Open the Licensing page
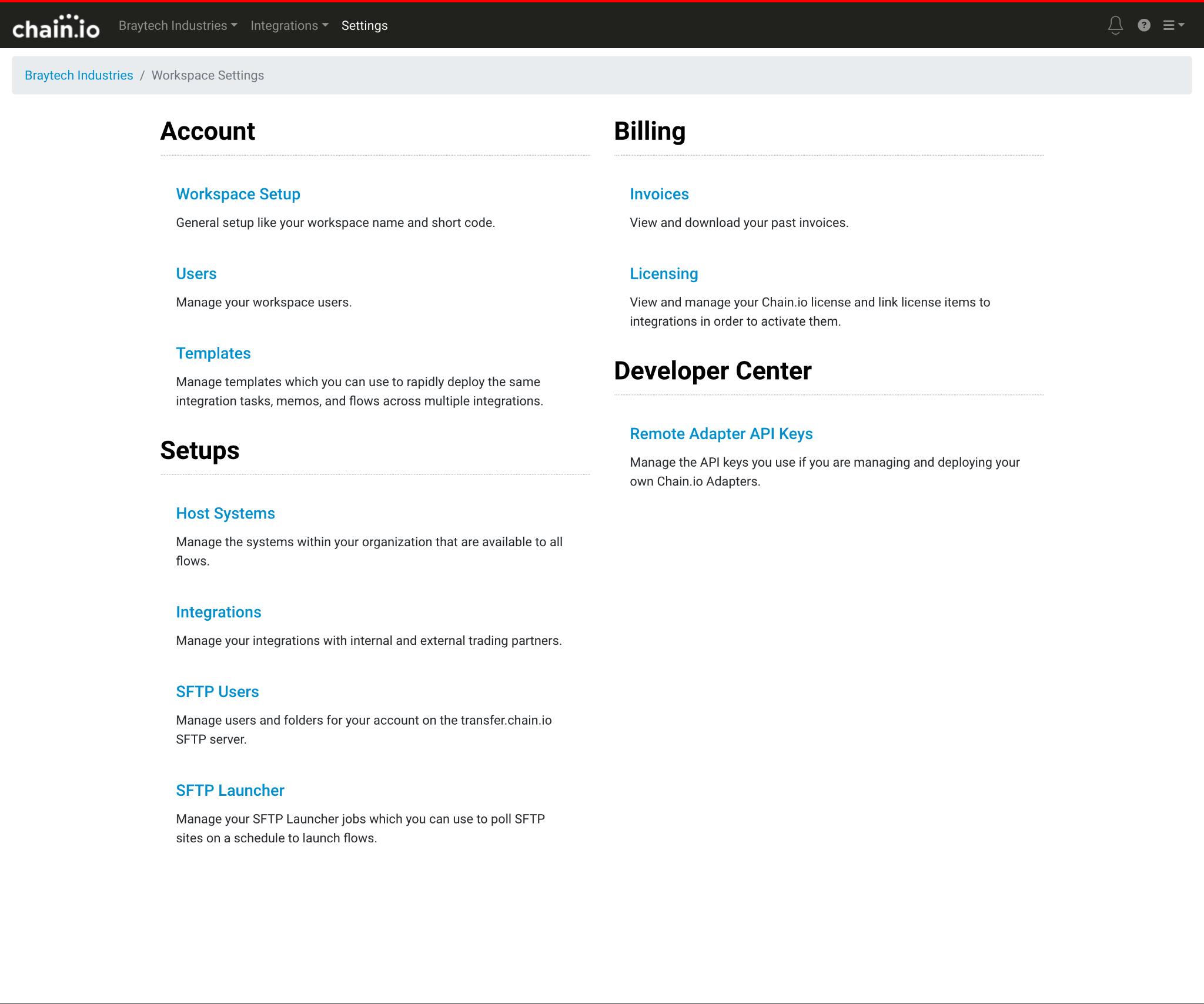 coord(664,273)
